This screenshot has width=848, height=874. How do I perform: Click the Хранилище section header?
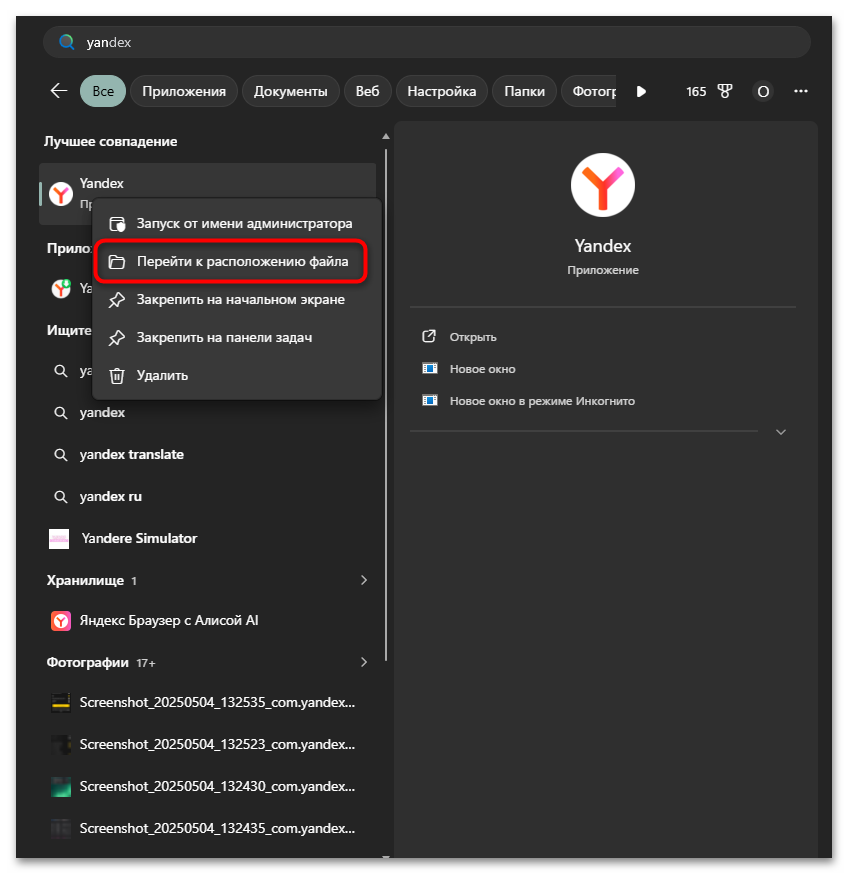coord(91,580)
